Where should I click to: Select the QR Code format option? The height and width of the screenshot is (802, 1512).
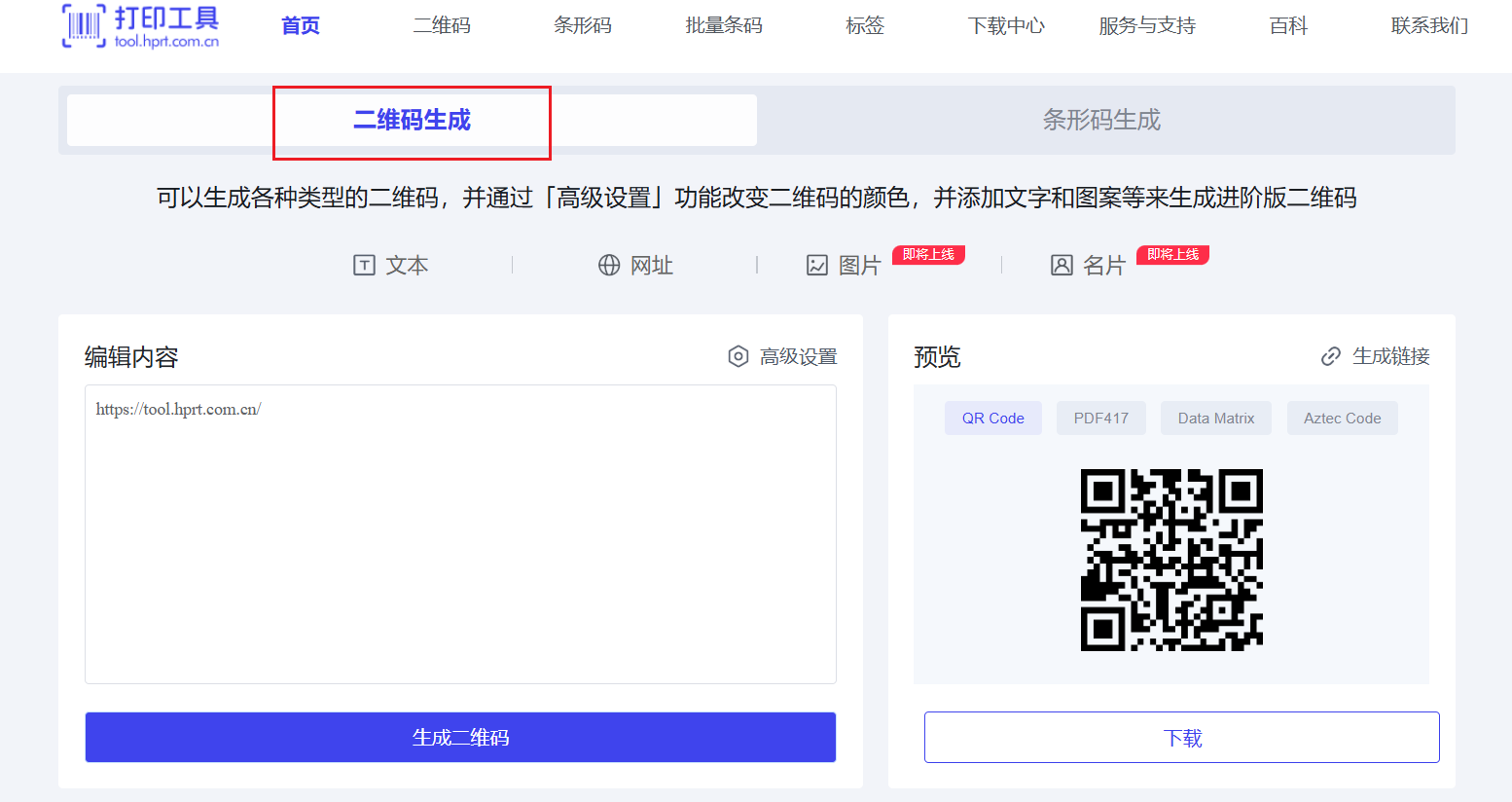(x=993, y=418)
